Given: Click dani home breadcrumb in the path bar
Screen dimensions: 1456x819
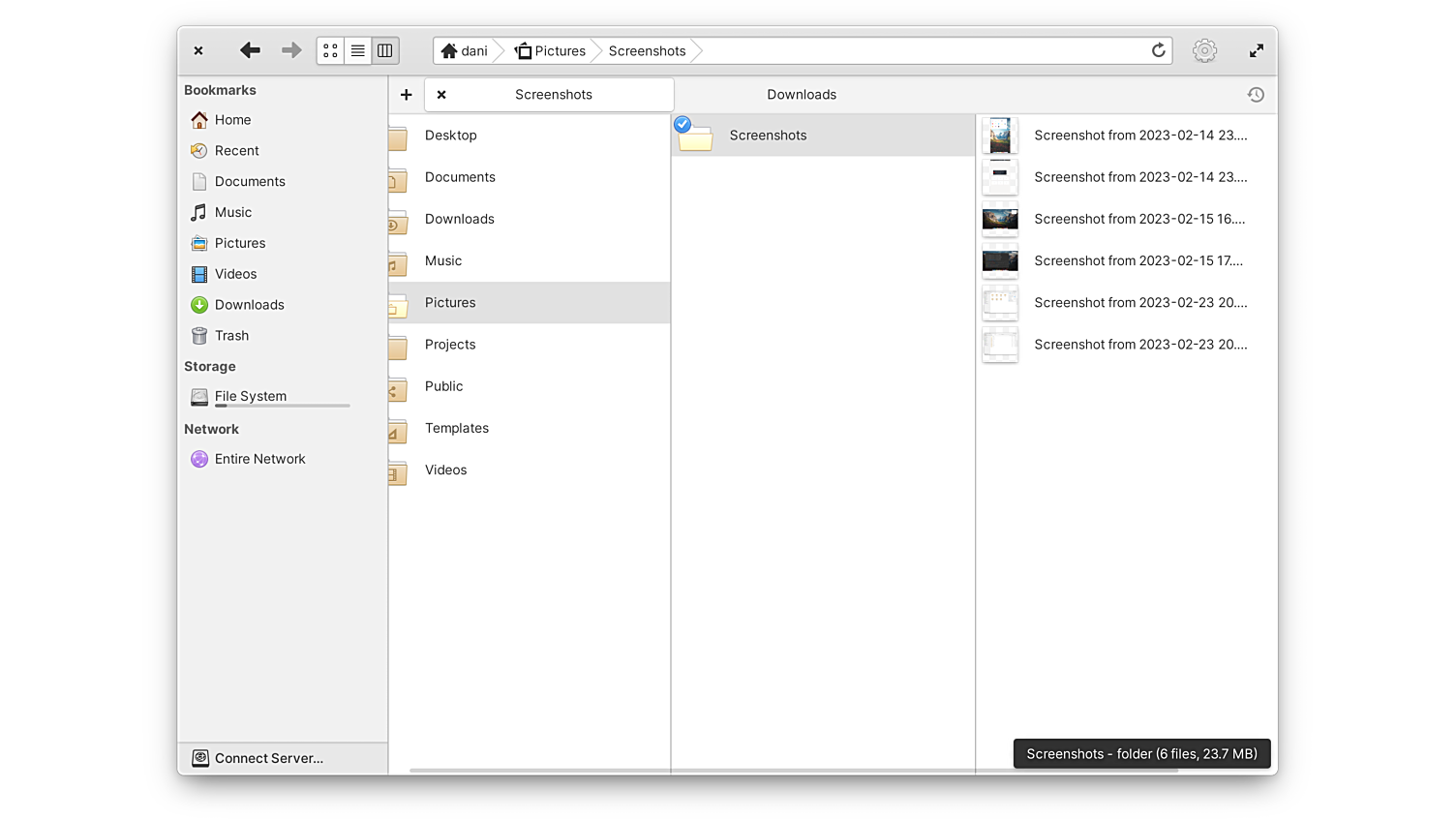Looking at the screenshot, I should 465,51.
